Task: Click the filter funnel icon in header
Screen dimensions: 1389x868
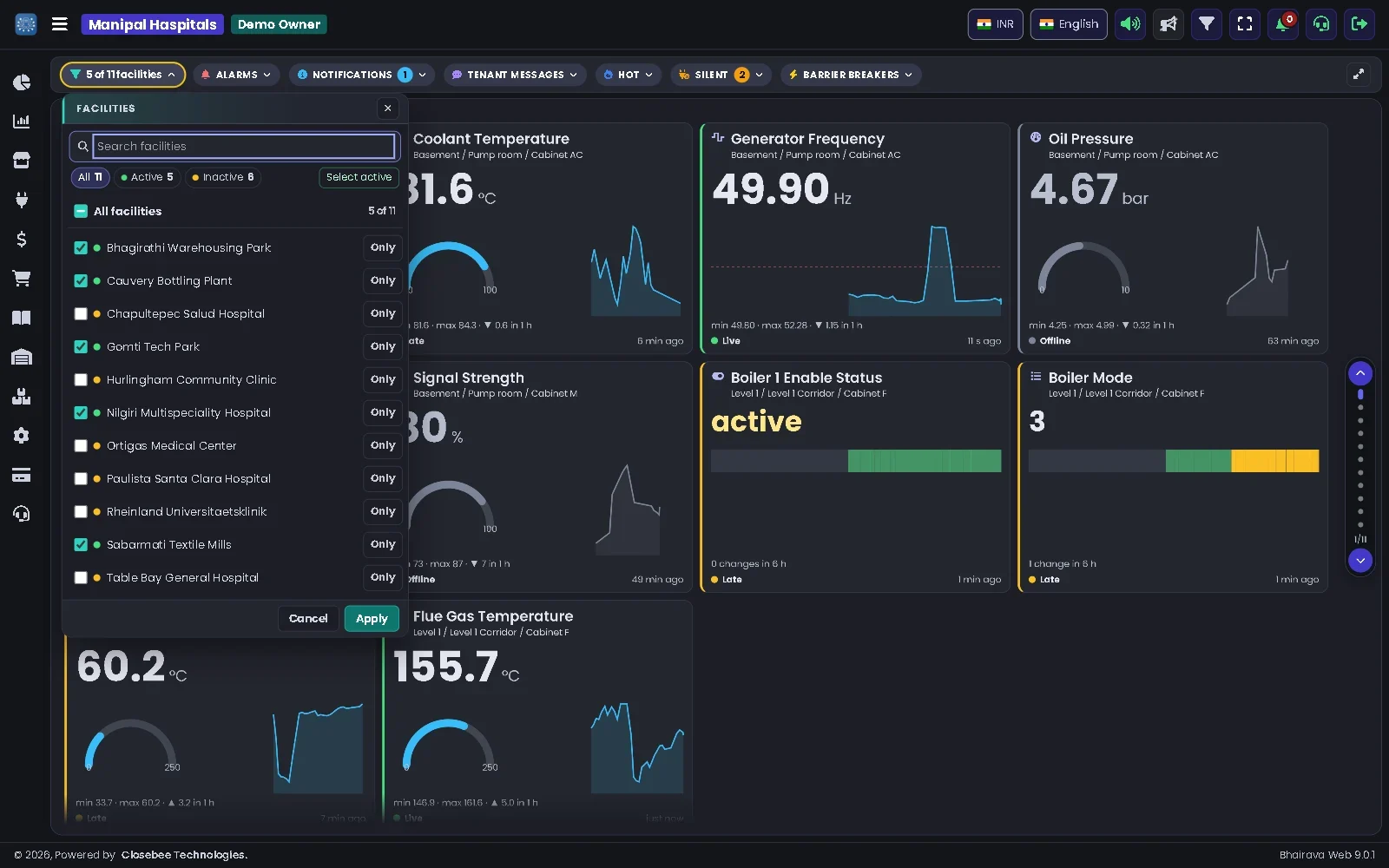Action: click(x=1207, y=24)
